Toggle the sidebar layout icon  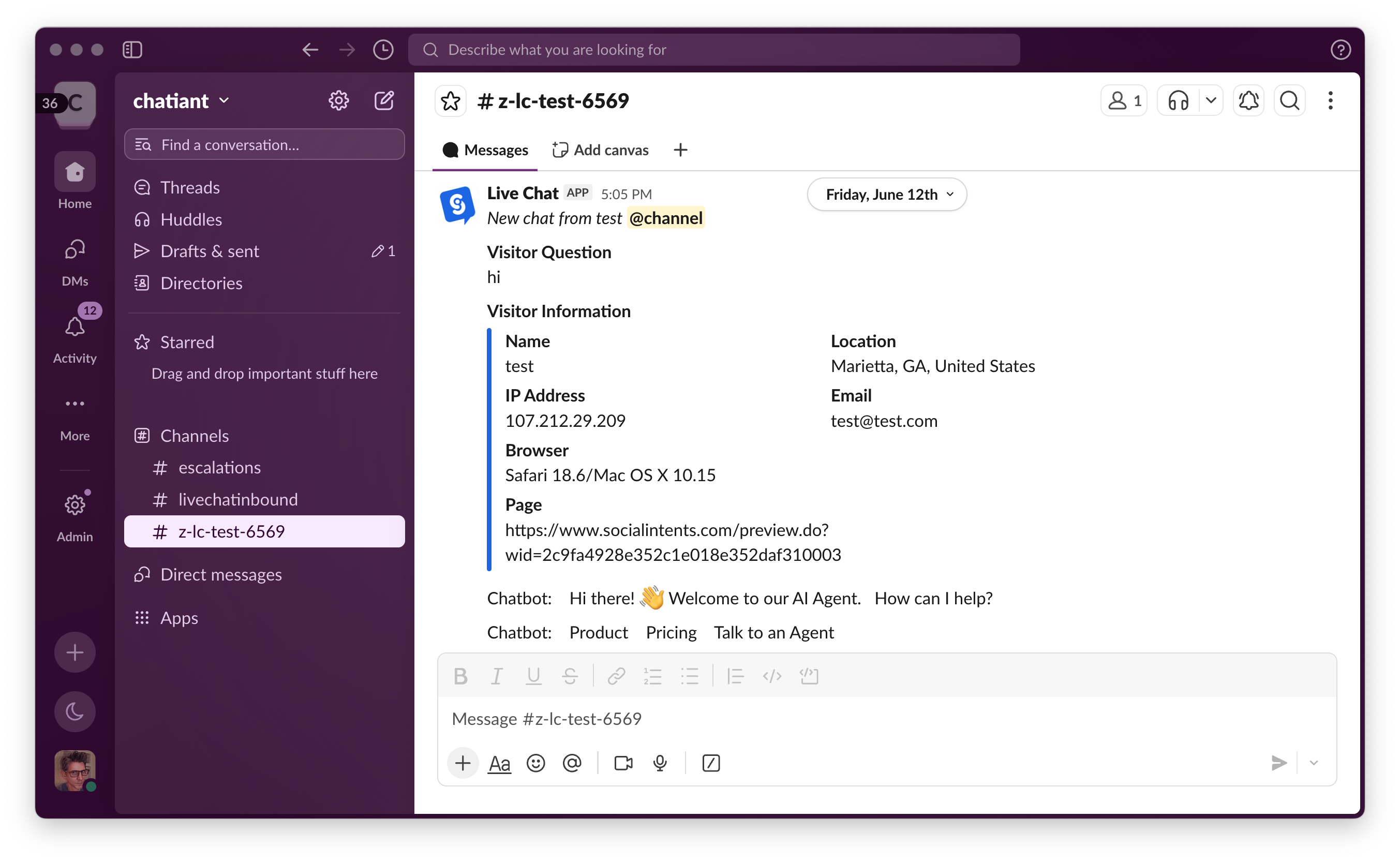132,50
